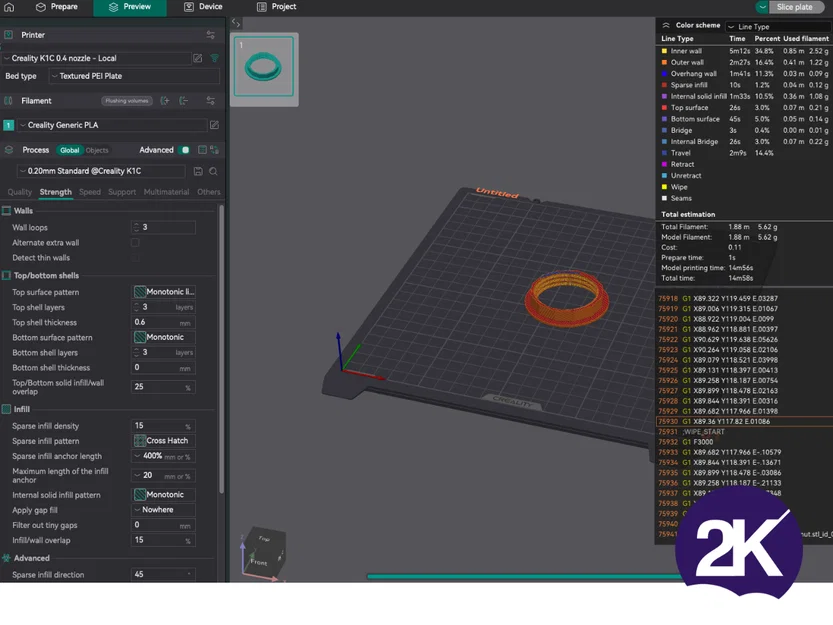Switch to the Prepare tab
The height and width of the screenshot is (625, 833).
point(56,7)
